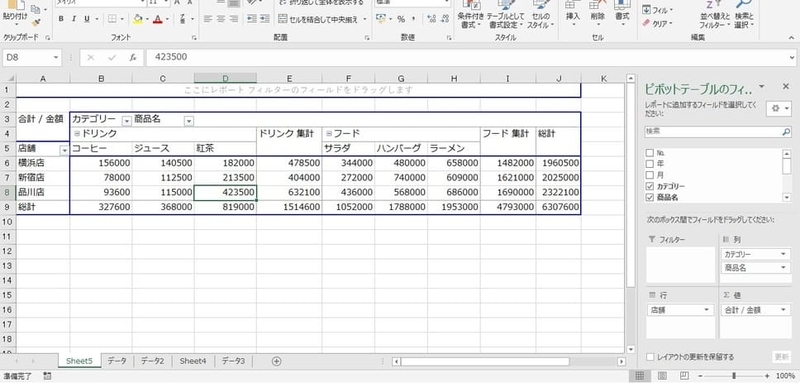
Task: Click the copy icon in clipboard group
Action: coord(36,9)
